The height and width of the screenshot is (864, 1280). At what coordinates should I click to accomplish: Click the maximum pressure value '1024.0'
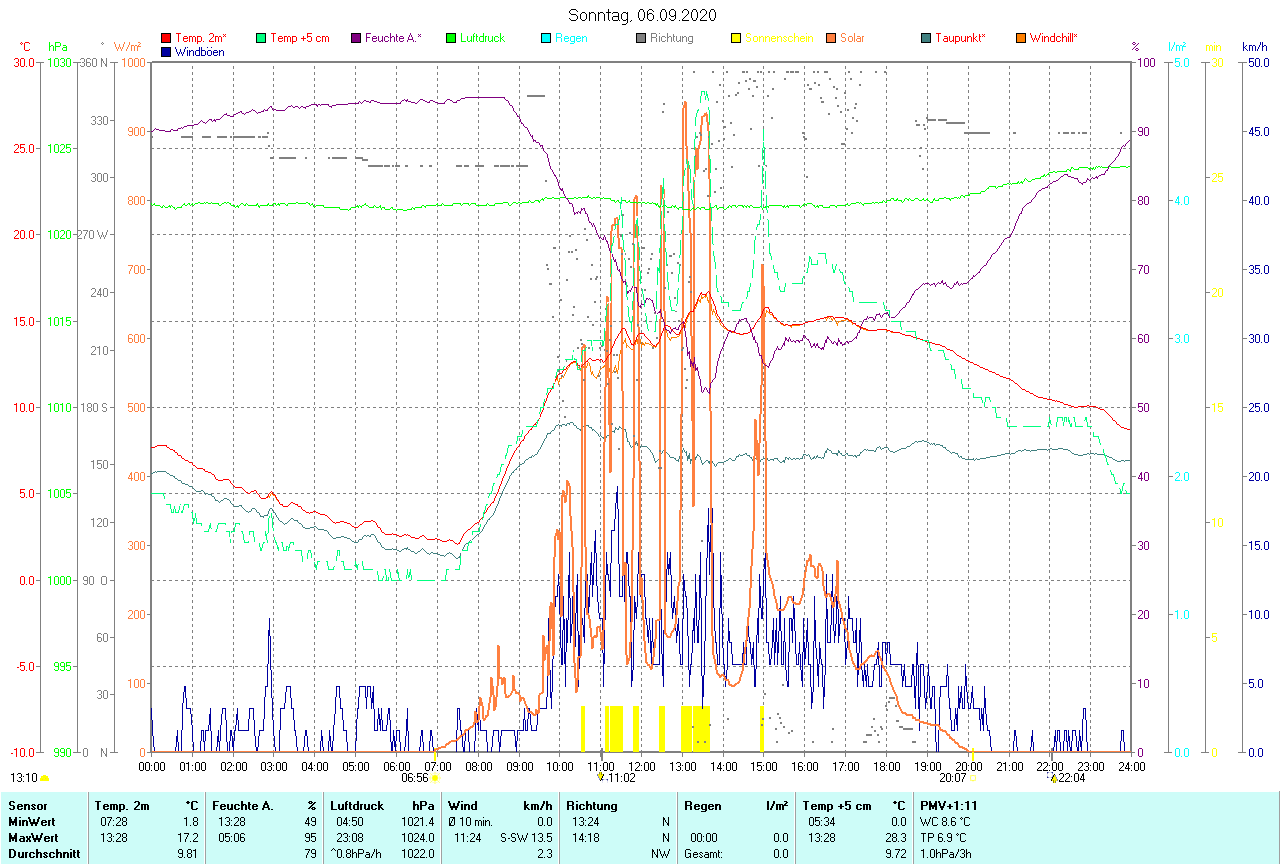click(x=417, y=837)
